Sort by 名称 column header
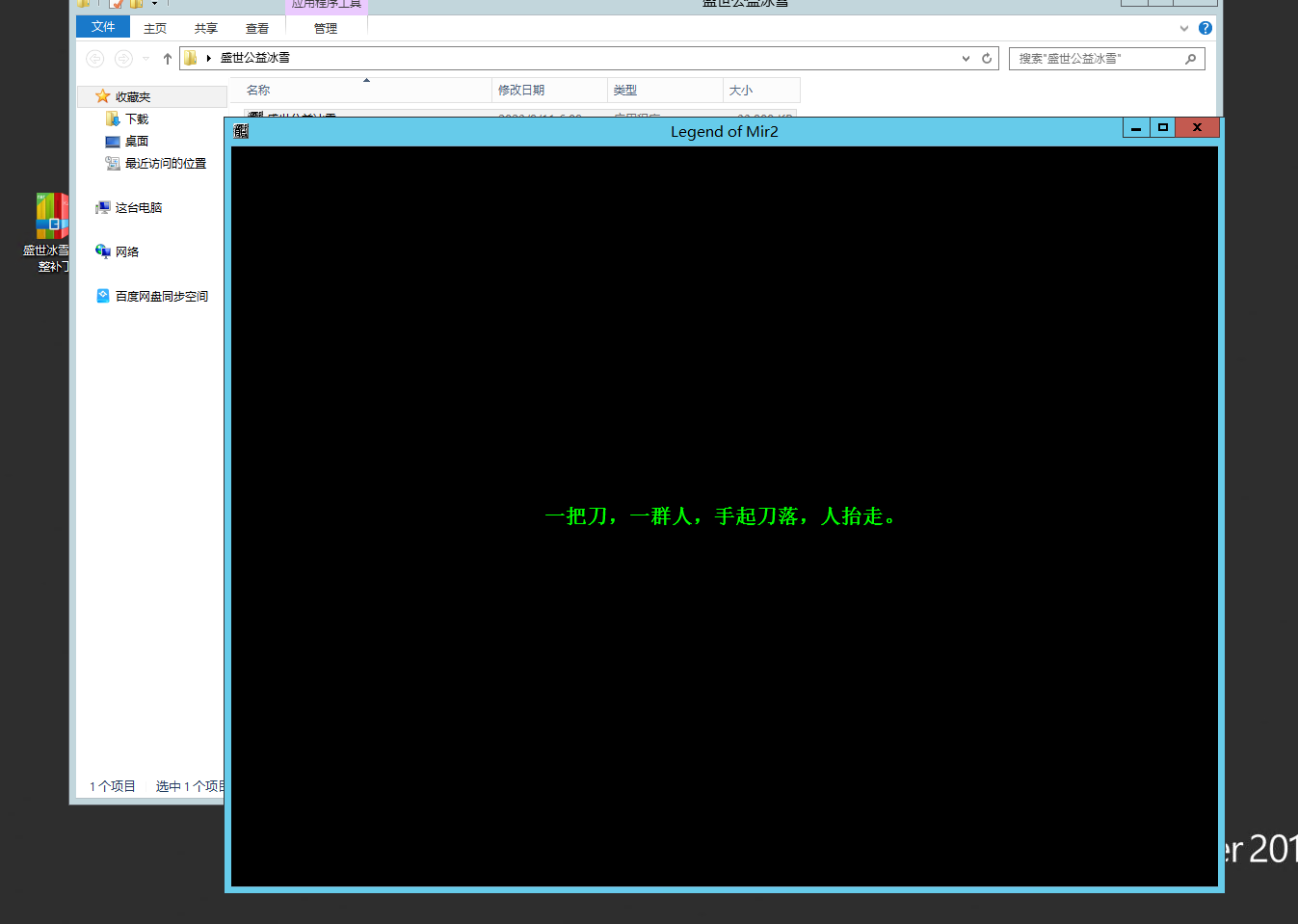The width and height of the screenshot is (1298, 924). point(258,91)
